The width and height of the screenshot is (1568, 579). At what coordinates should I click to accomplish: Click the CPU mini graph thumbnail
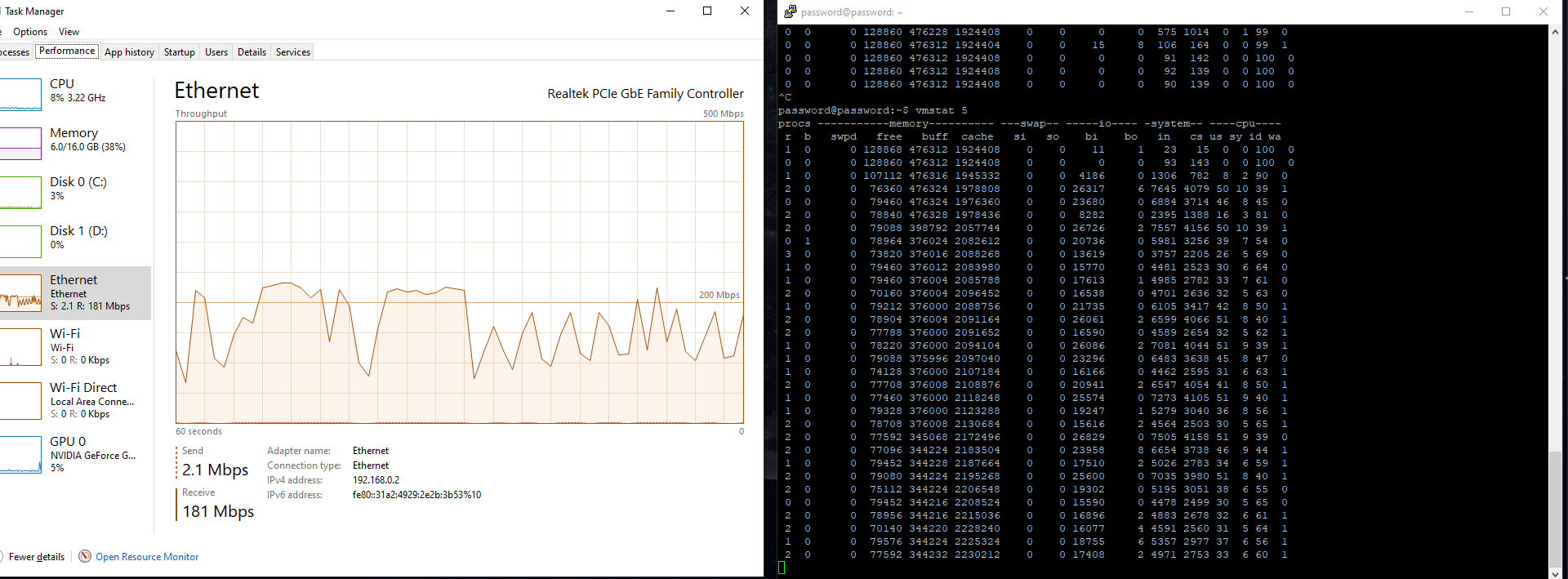[x=20, y=94]
